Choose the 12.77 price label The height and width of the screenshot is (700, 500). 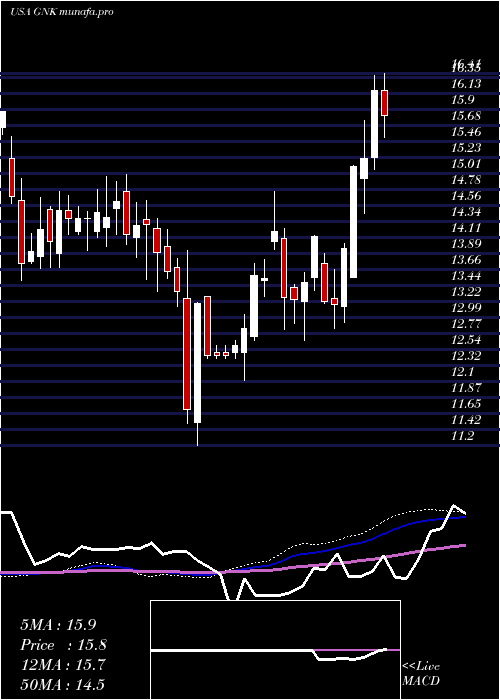(466, 324)
